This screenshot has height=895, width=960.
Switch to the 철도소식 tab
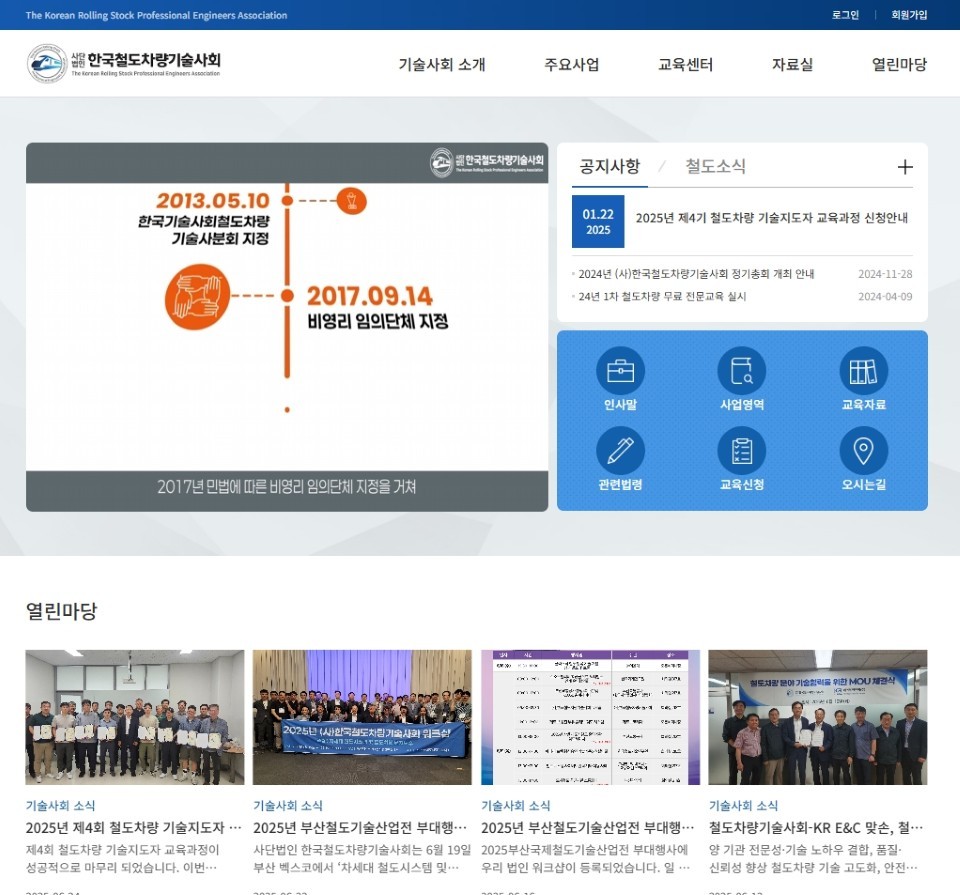tap(715, 166)
